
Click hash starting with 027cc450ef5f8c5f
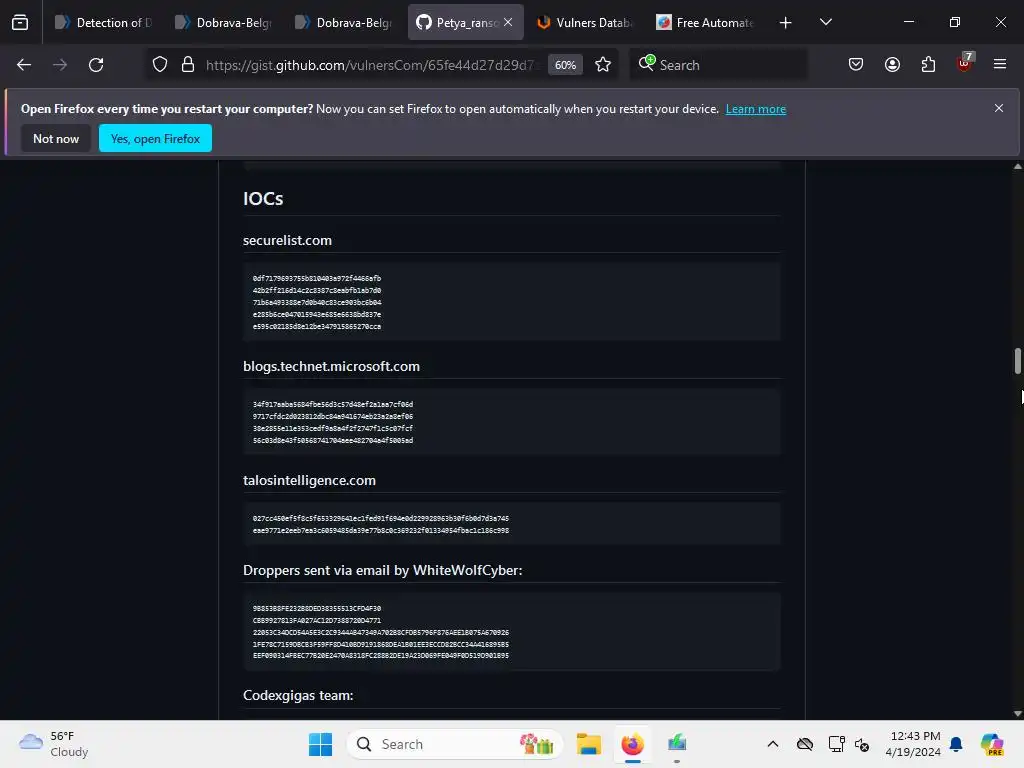[x=381, y=519]
